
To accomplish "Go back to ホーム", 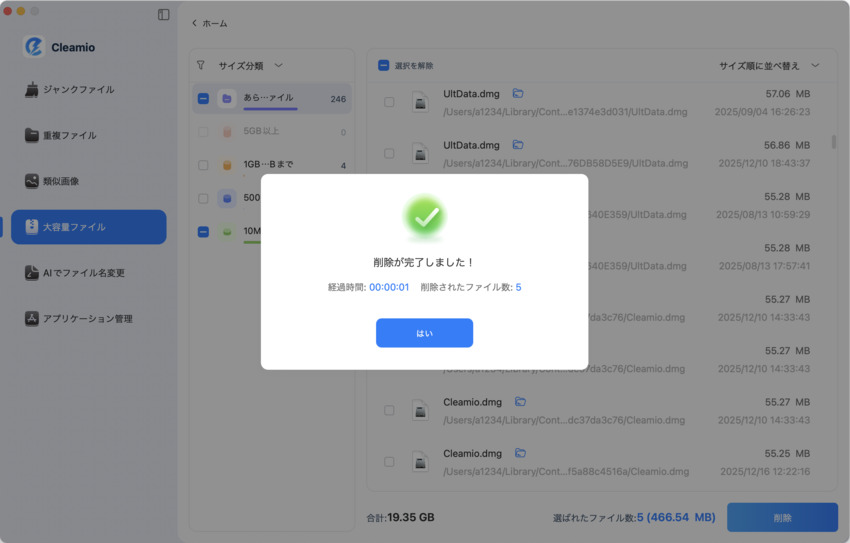I will coord(210,23).
